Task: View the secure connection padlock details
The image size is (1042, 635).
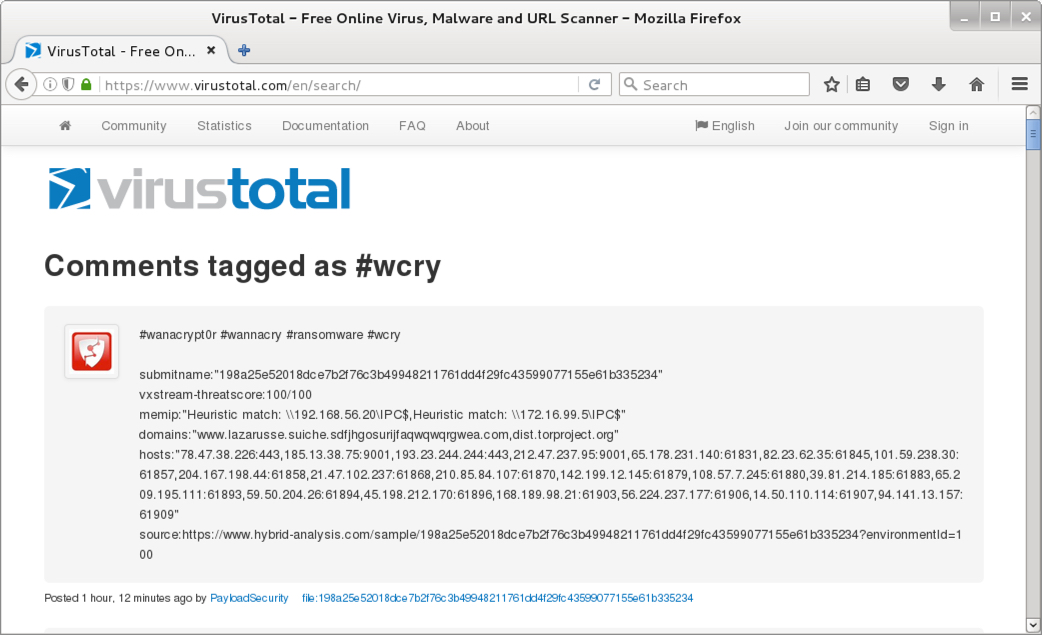Action: 86,84
